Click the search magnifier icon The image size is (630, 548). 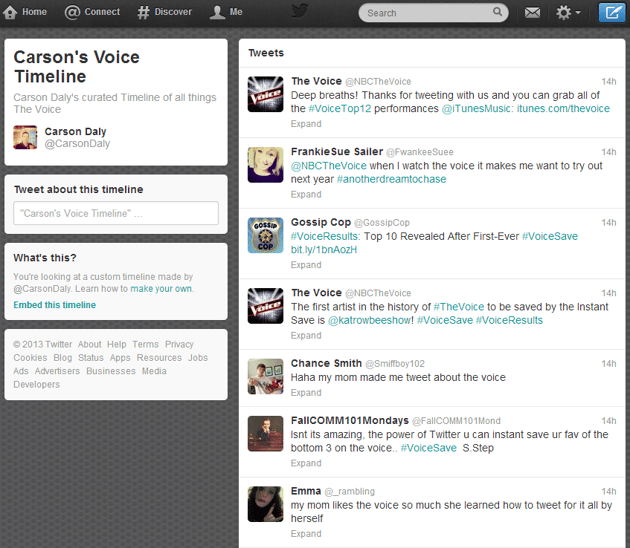click(497, 13)
